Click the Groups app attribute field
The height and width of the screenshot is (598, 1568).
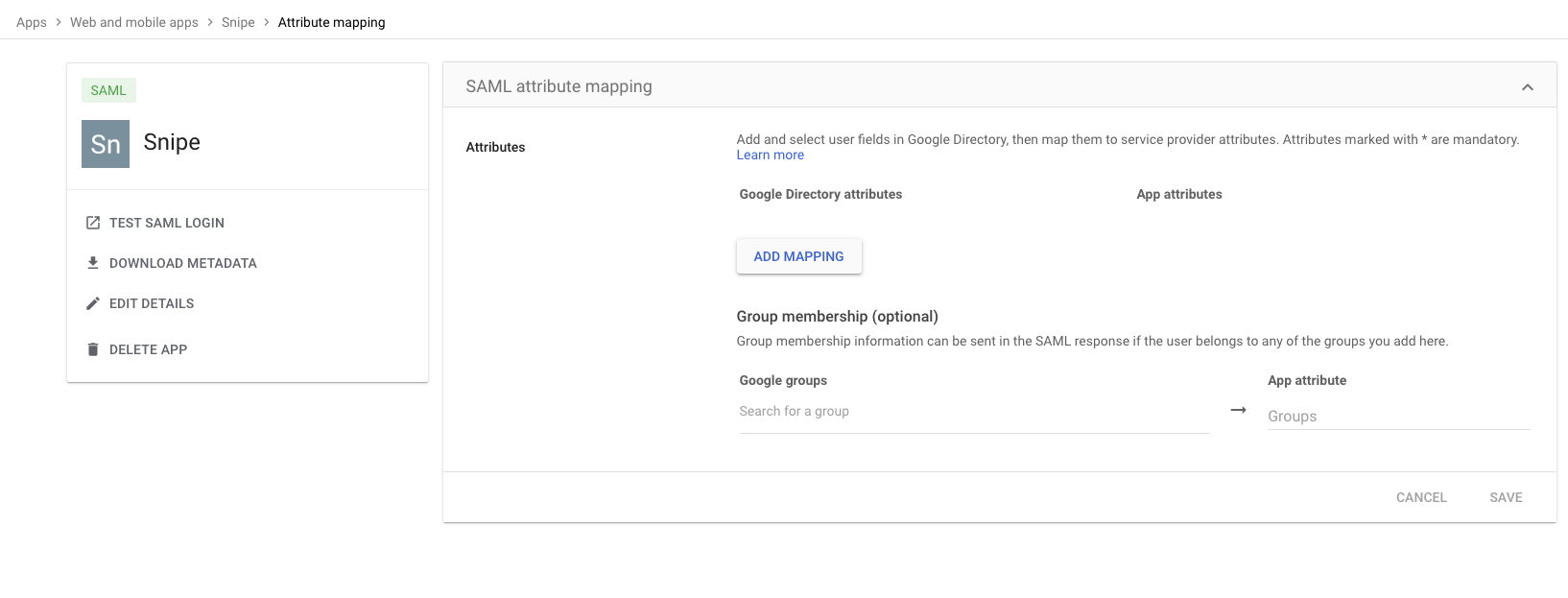pos(1399,416)
